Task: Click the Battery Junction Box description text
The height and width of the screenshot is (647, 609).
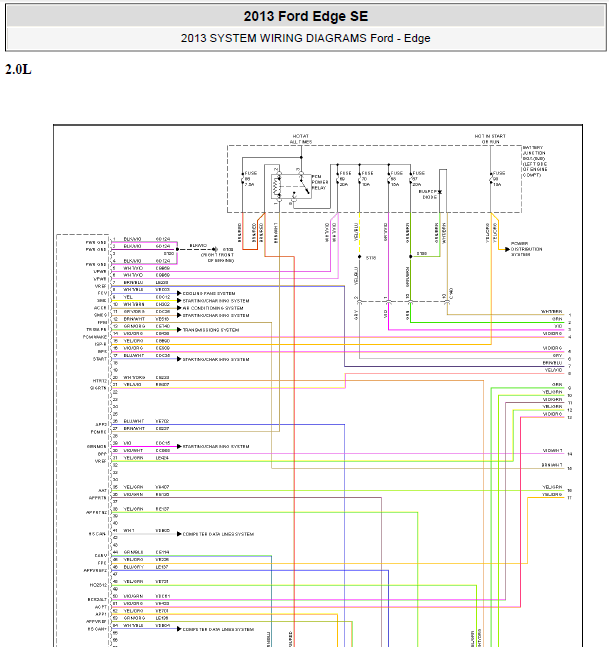Action: (535, 161)
